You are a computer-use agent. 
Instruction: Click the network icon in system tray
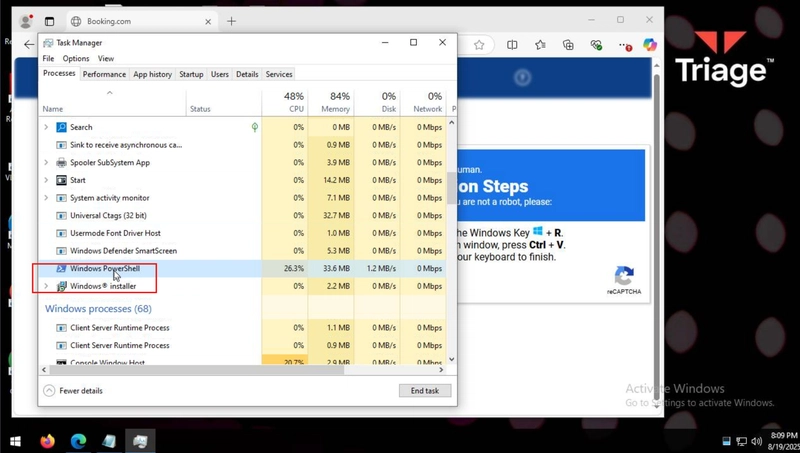[741, 441]
